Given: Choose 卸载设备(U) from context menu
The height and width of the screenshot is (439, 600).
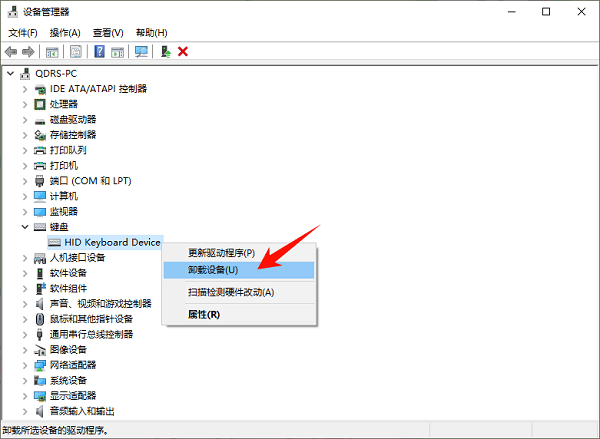Looking at the screenshot, I should point(213,270).
